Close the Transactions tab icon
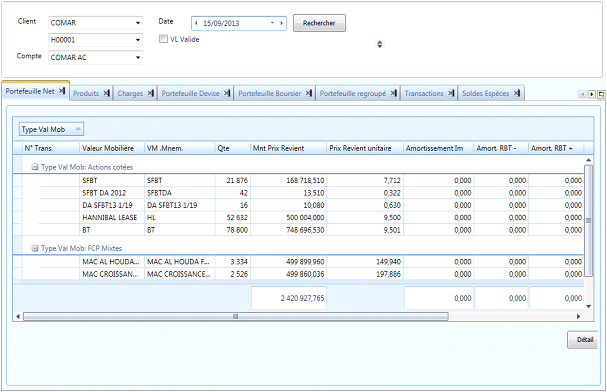Image resolution: width=607 pixels, height=392 pixels. coord(451,93)
